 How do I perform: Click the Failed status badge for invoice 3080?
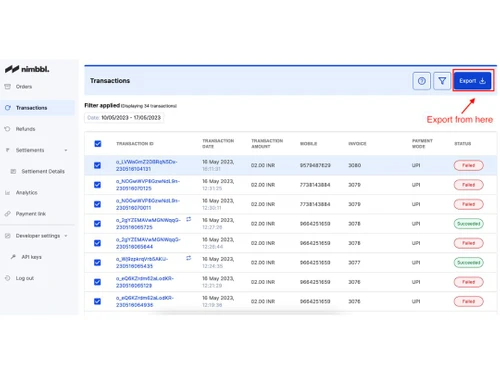(x=468, y=165)
